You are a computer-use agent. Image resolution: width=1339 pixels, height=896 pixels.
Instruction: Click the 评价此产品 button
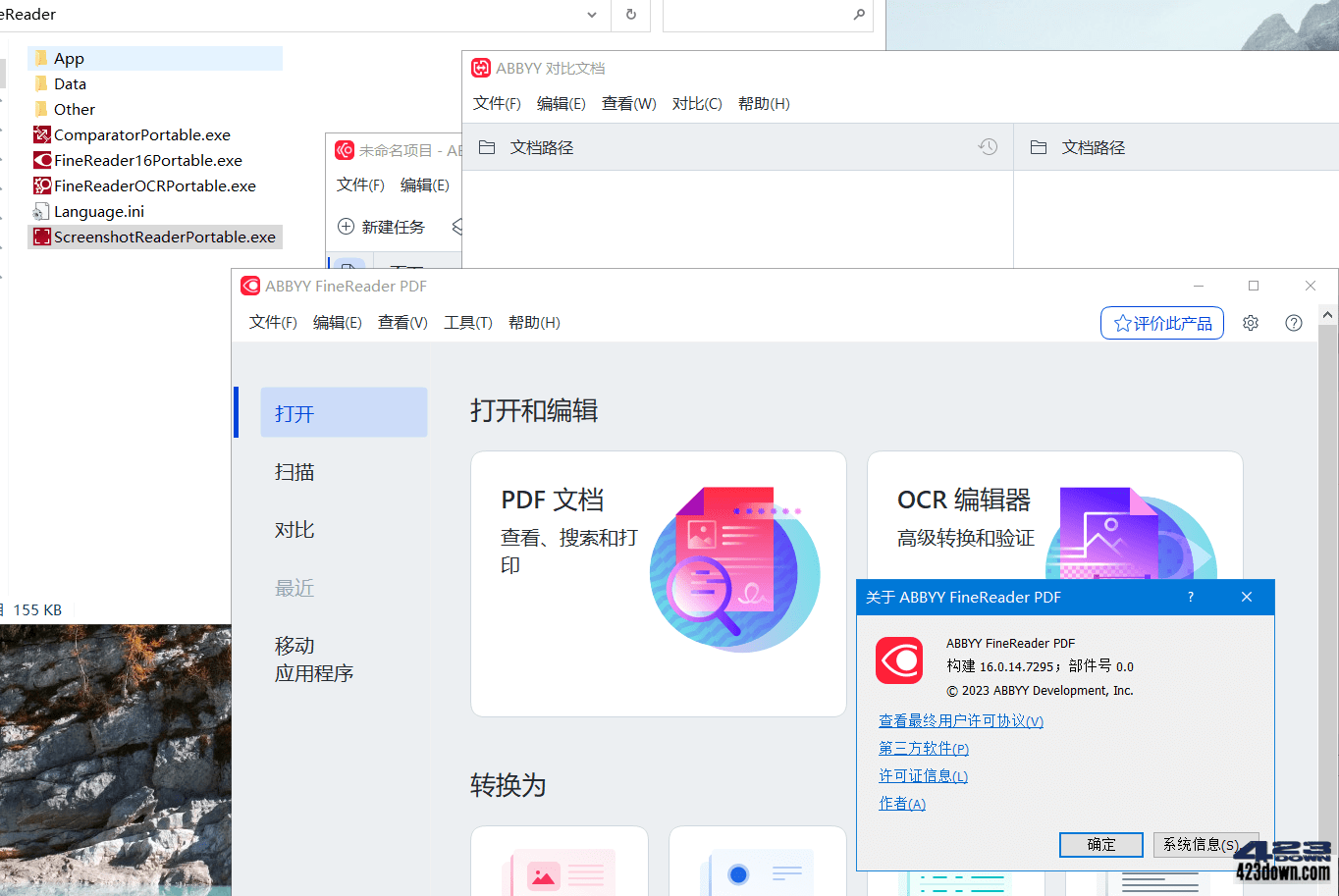[1161, 322]
